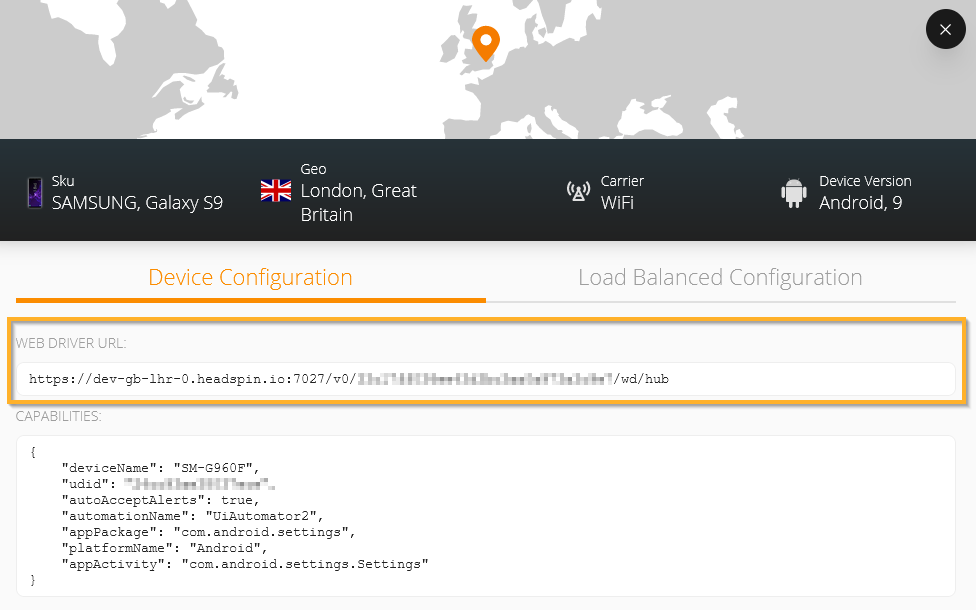Click the "CAPABILITIES:" label
This screenshot has width=976, height=610.
59,416
